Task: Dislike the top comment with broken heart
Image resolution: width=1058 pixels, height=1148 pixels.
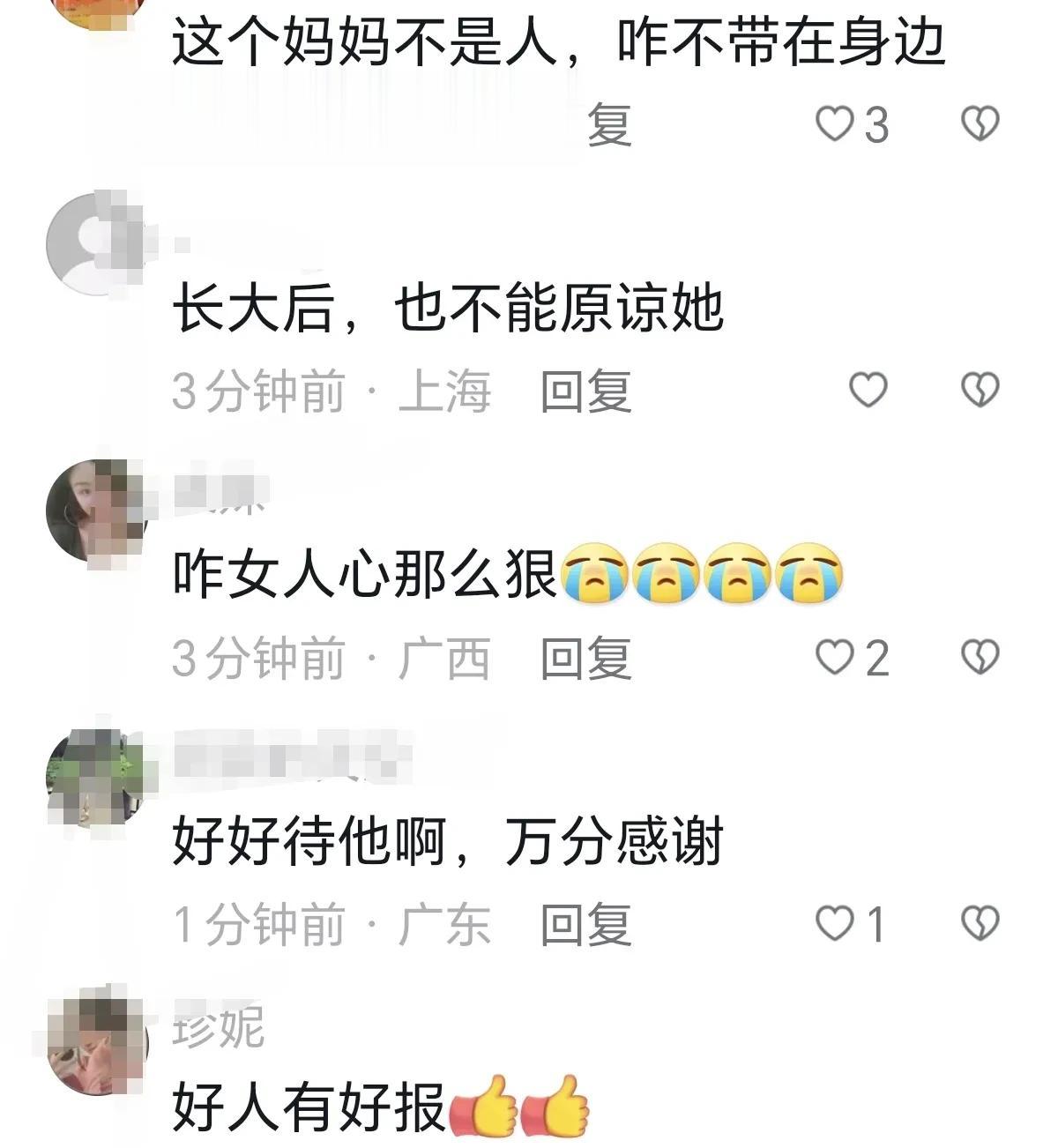Action: [980, 123]
